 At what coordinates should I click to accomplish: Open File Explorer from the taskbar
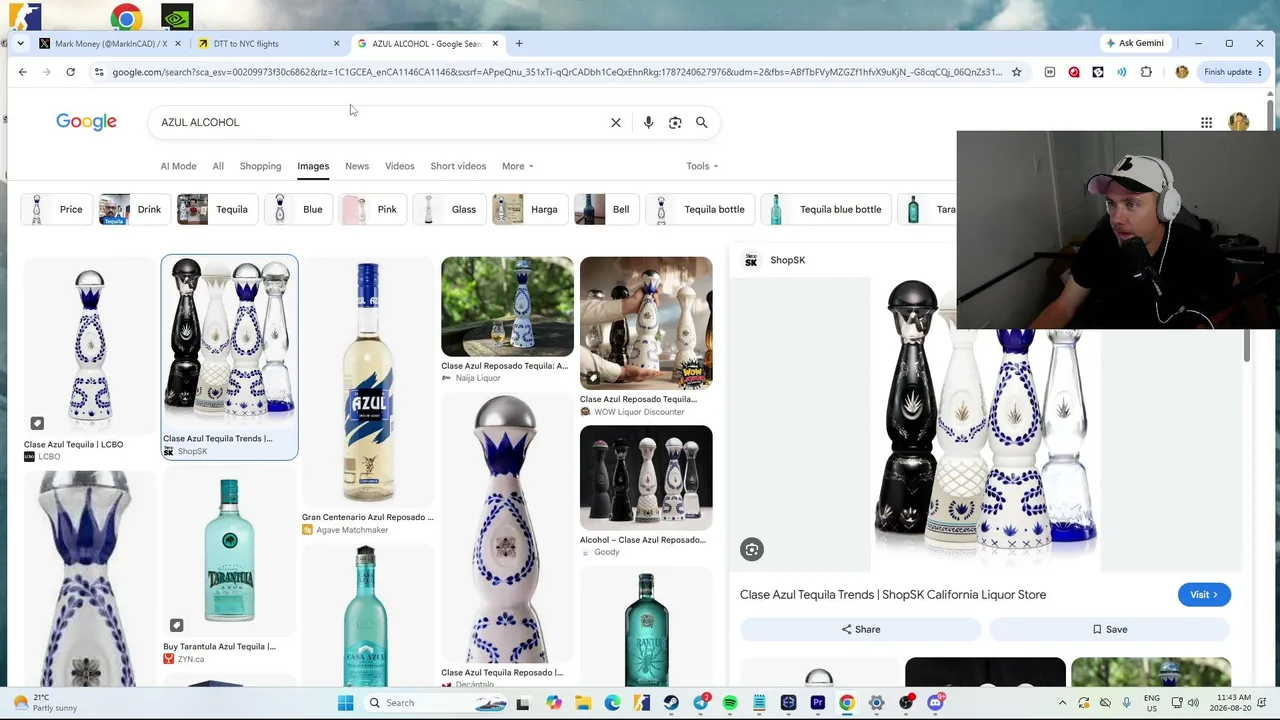pyautogui.click(x=583, y=703)
